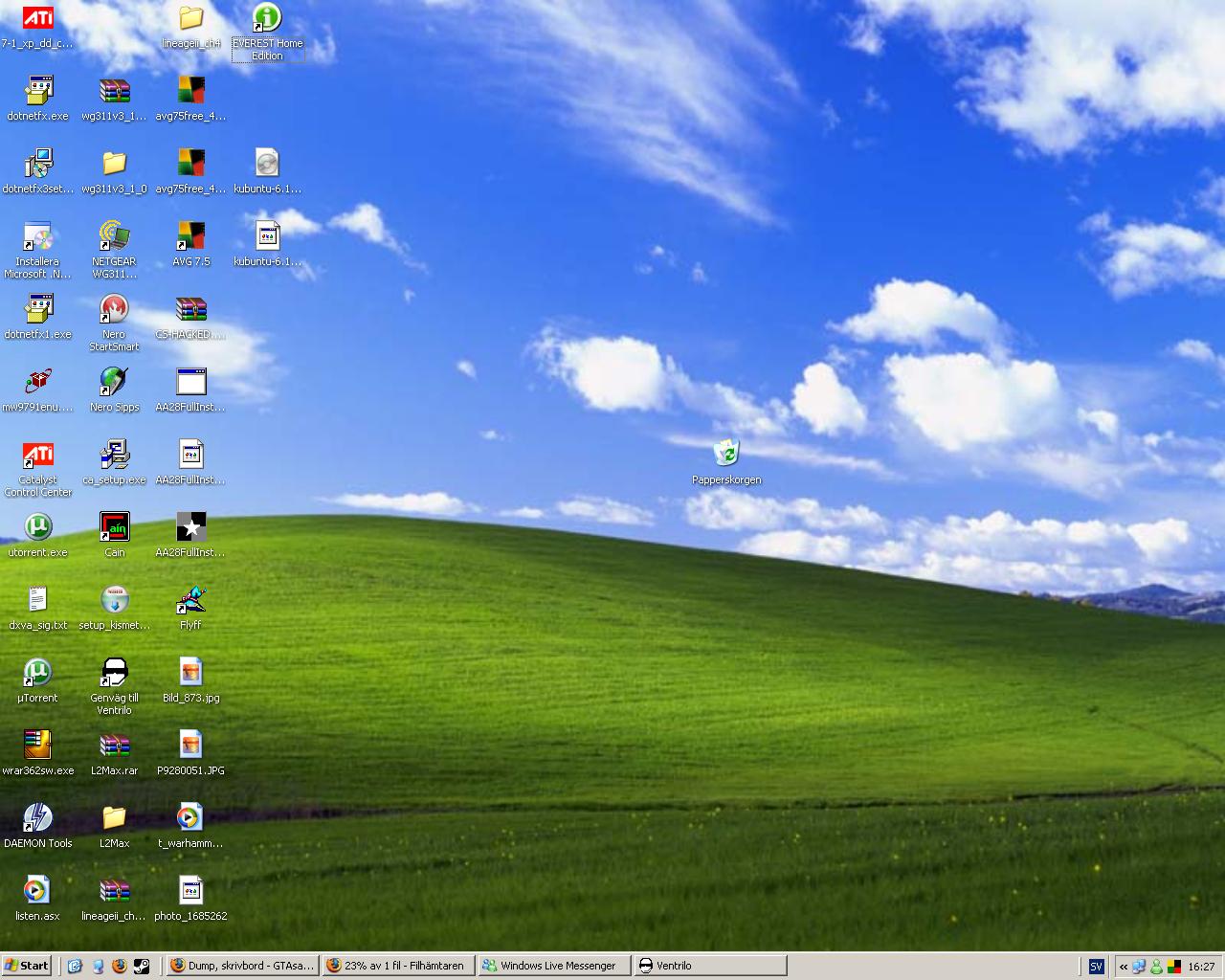This screenshot has height=980, width=1225.
Task: Open the Papperskorgen recycle bin
Action: click(727, 463)
